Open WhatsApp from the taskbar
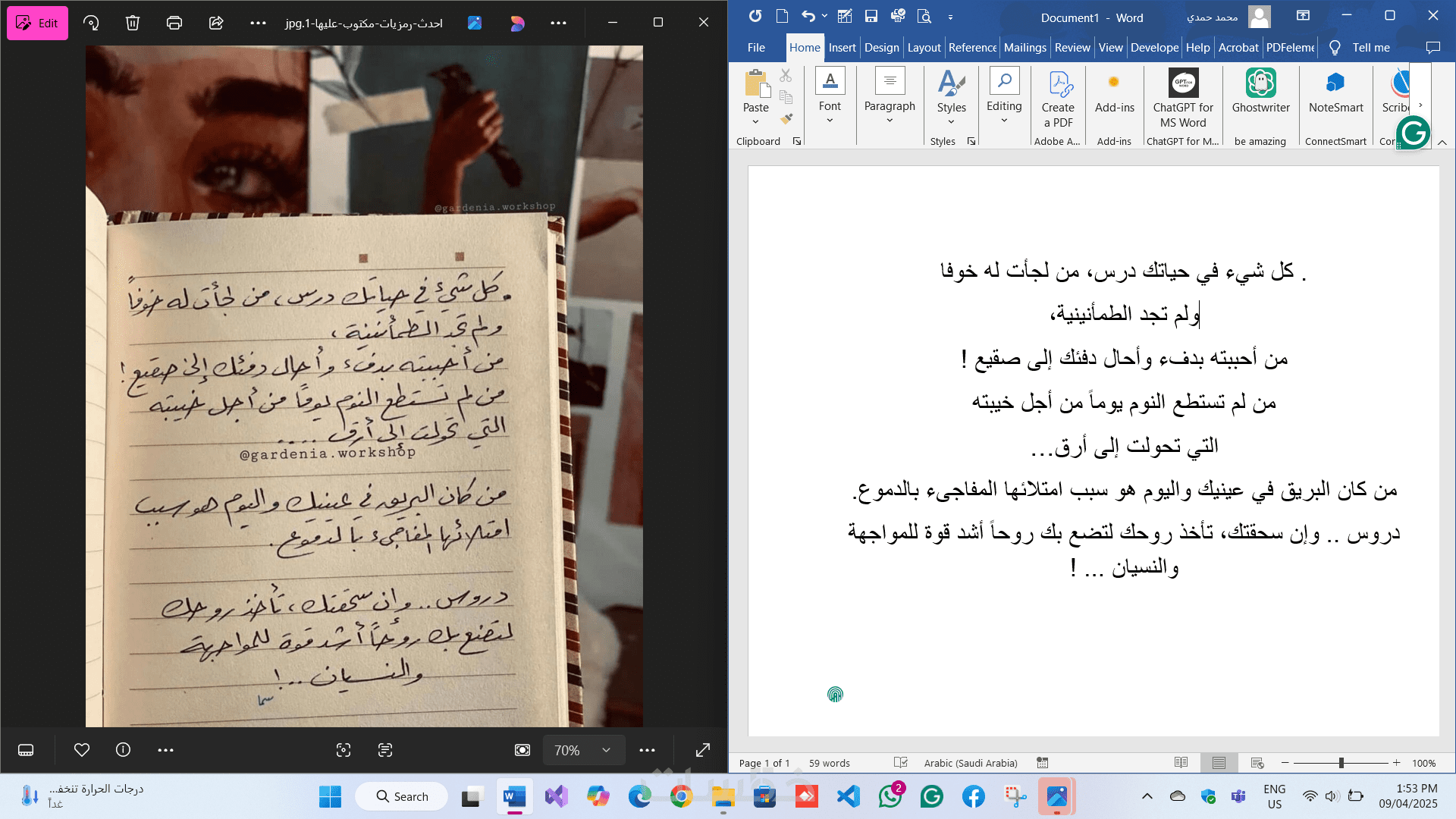This screenshot has width=1456, height=819. 890,796
